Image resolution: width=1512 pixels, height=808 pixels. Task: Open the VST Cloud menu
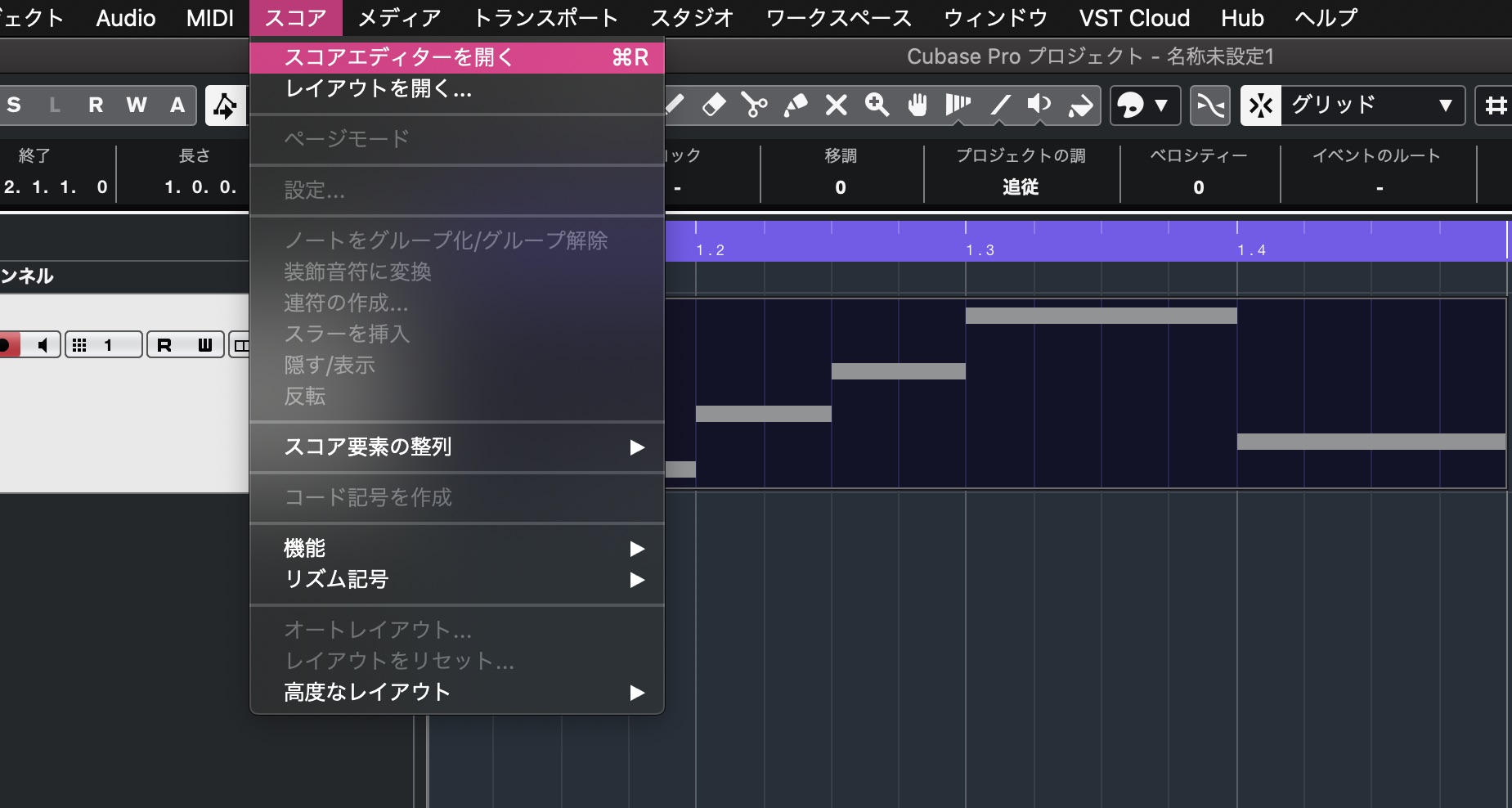coord(1134,18)
